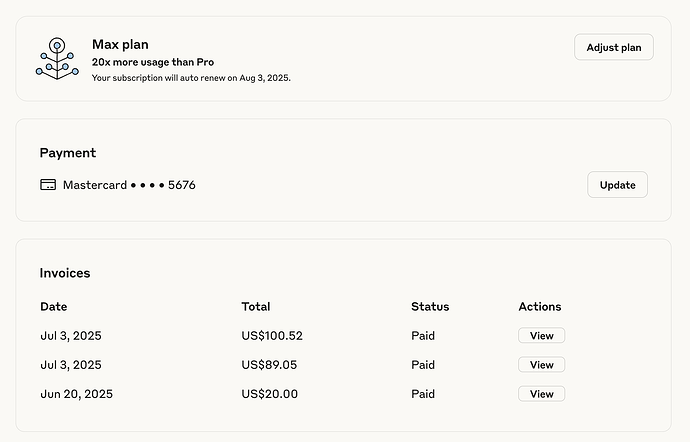Click the Max plan tree logo icon
Screen dimensions: 690x442
[x=57, y=59]
